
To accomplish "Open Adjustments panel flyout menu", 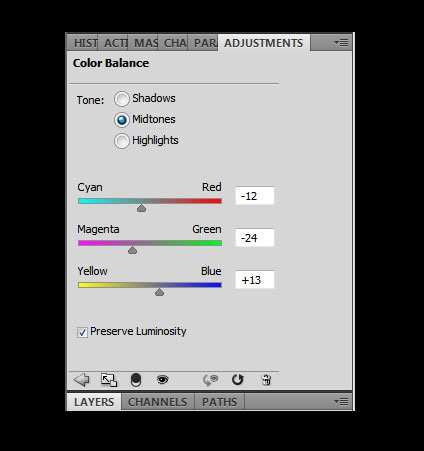I will (x=341, y=43).
